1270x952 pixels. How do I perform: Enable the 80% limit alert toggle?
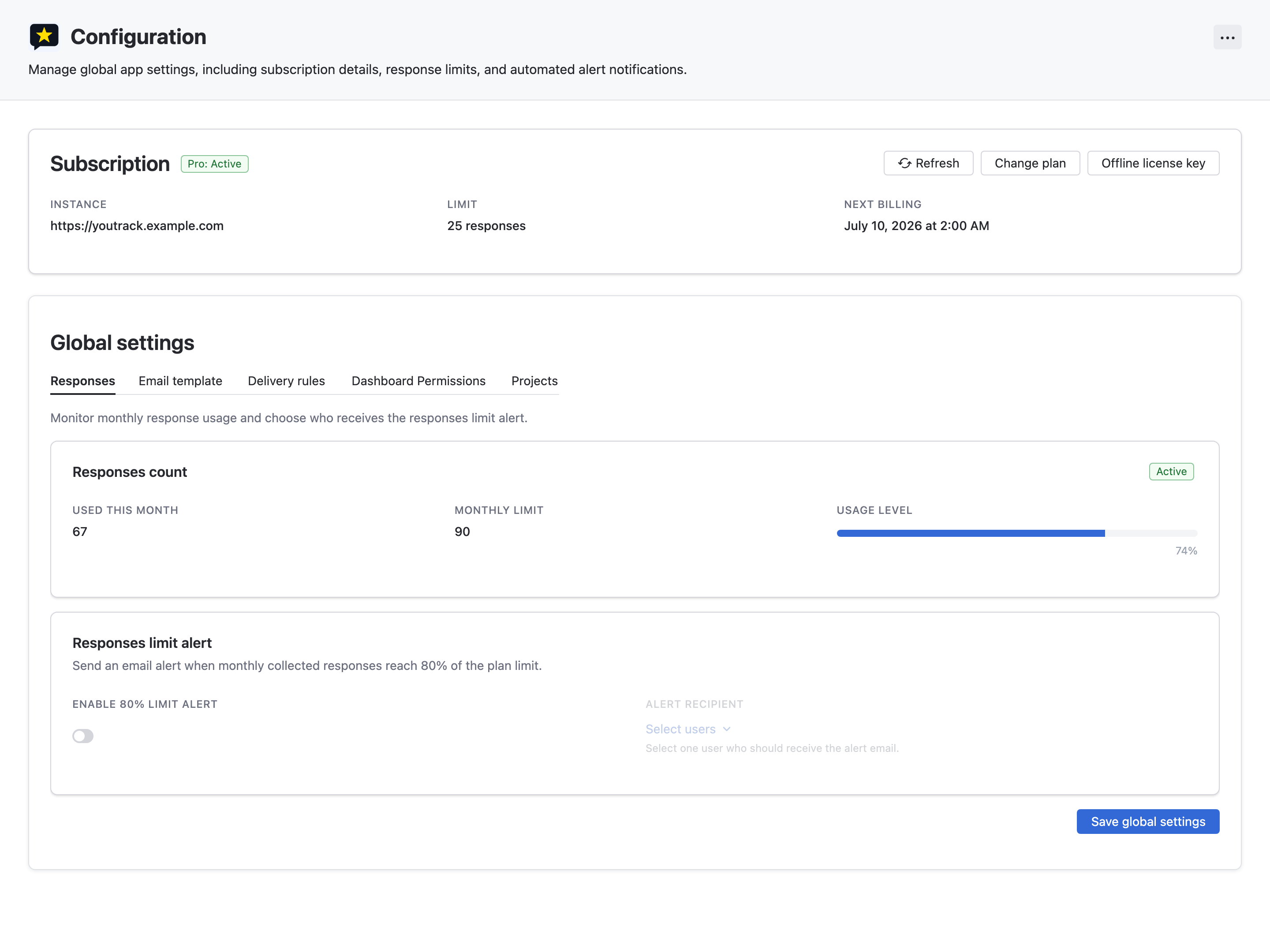pos(82,736)
